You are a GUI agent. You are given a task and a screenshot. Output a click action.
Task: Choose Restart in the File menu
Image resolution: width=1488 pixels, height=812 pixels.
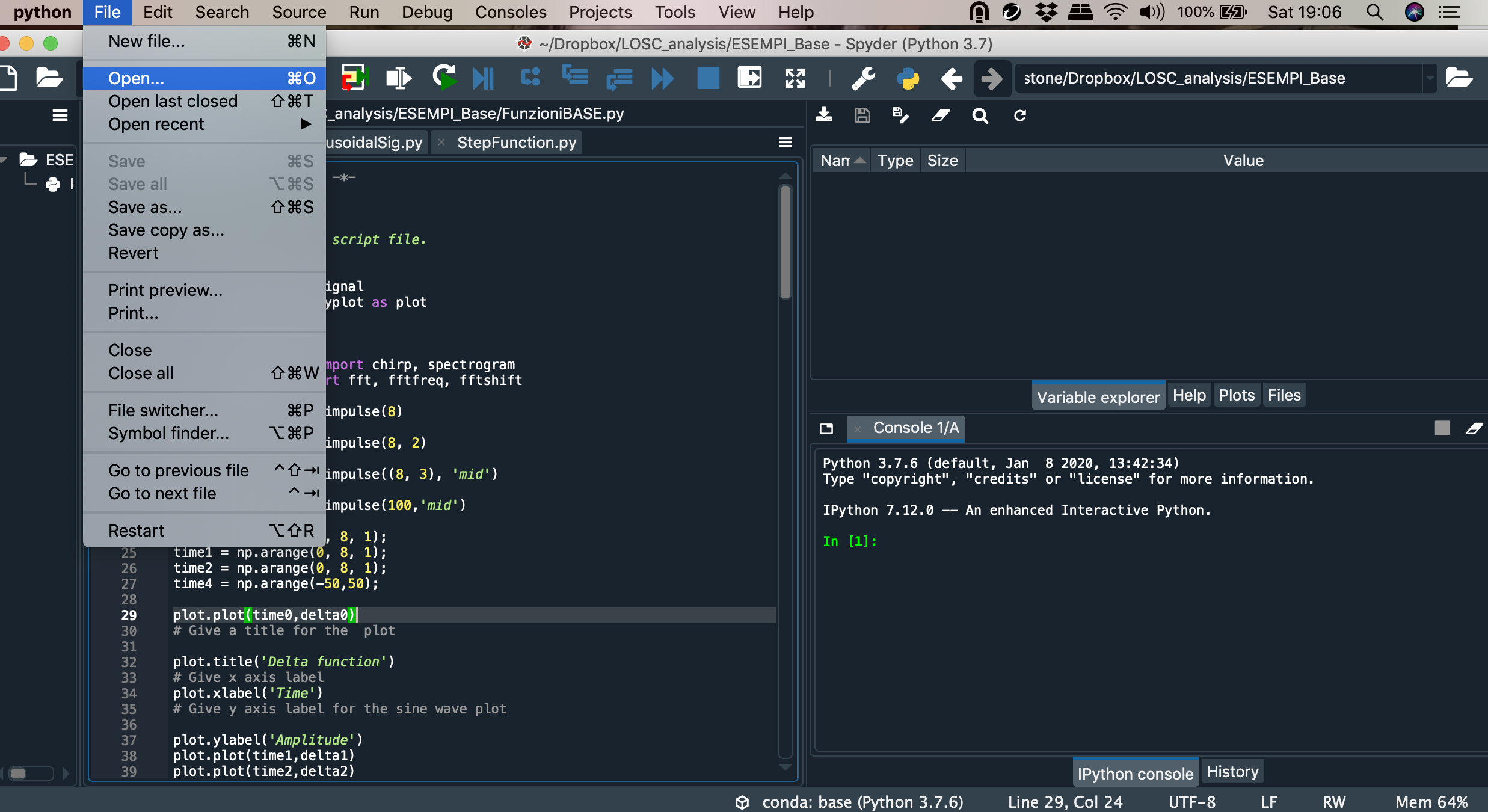tap(204, 531)
